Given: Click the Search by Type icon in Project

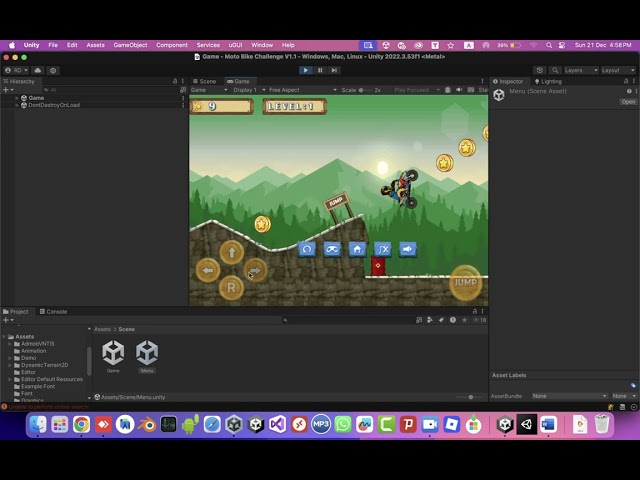Looking at the screenshot, I should pos(430,320).
